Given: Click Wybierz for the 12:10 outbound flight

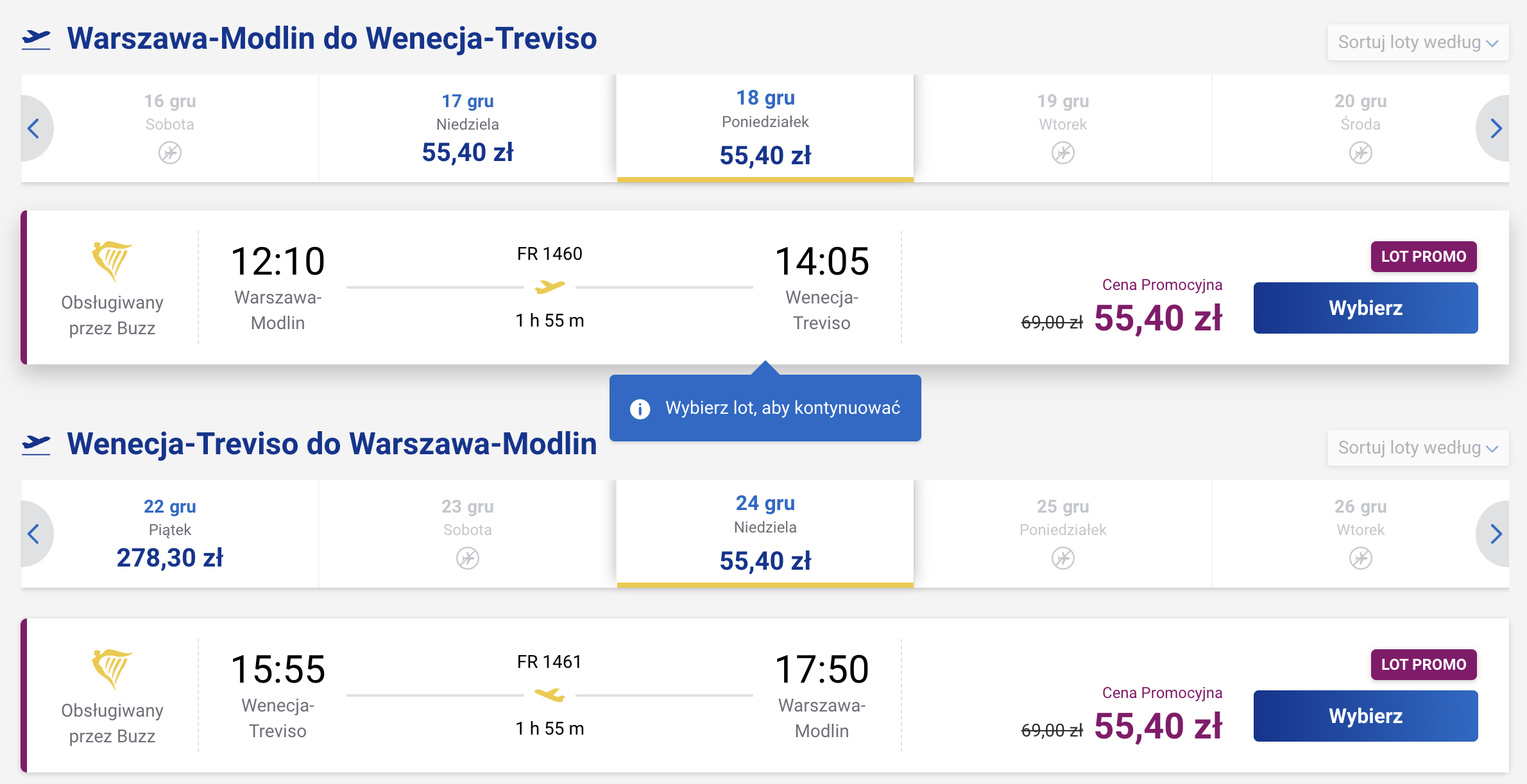Looking at the screenshot, I should [1366, 308].
